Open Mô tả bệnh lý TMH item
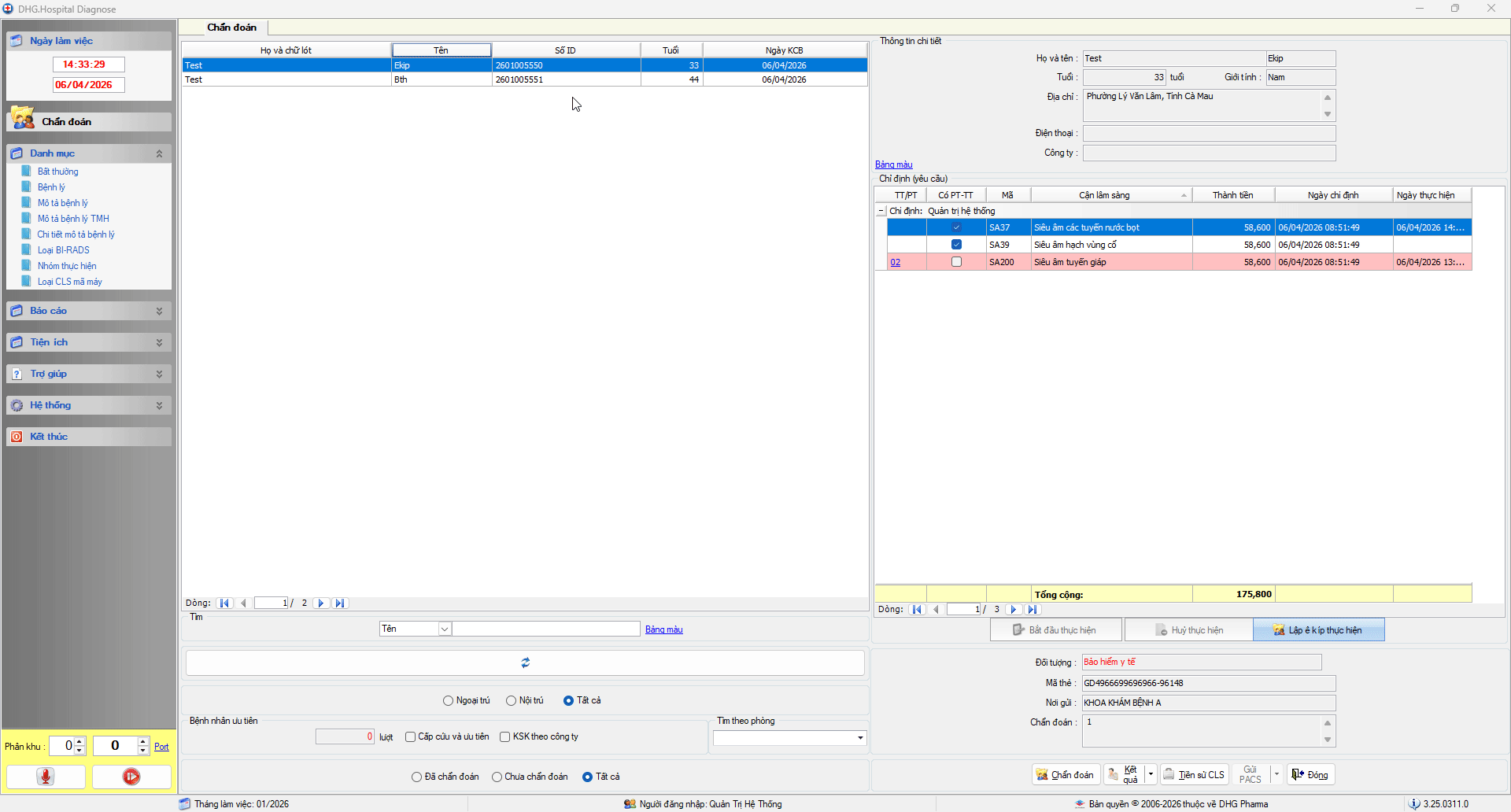Image resolution: width=1511 pixels, height=812 pixels. [73, 219]
